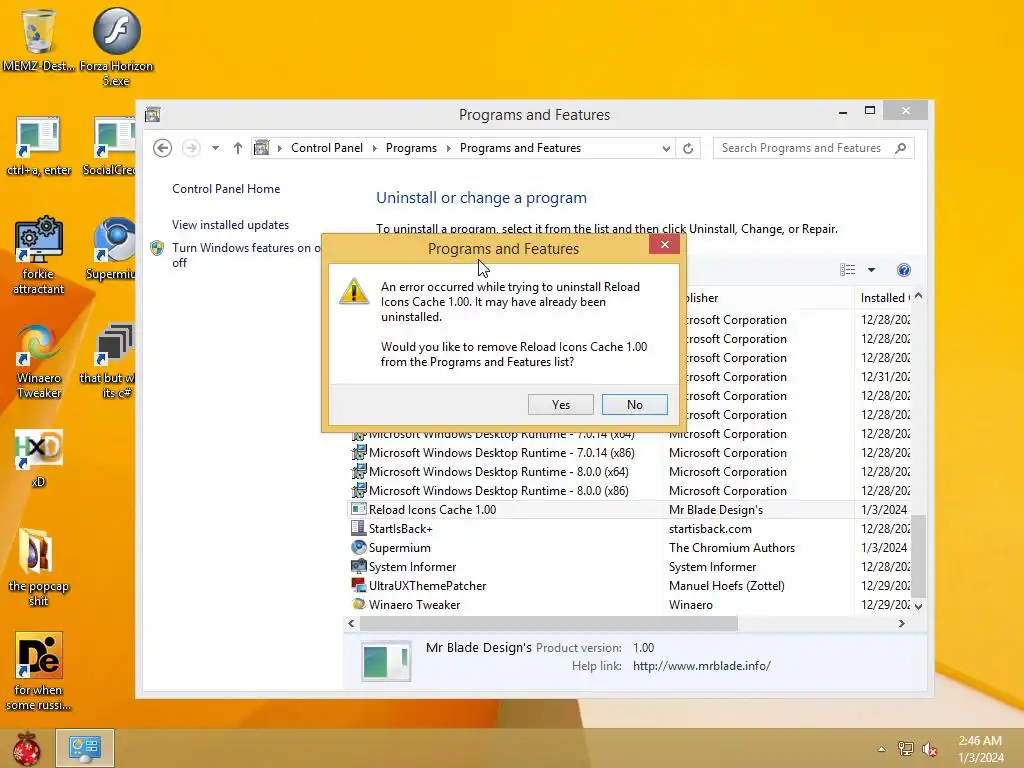Select Programs in the address breadcrumb
Image resolution: width=1024 pixels, height=768 pixels.
pos(411,148)
